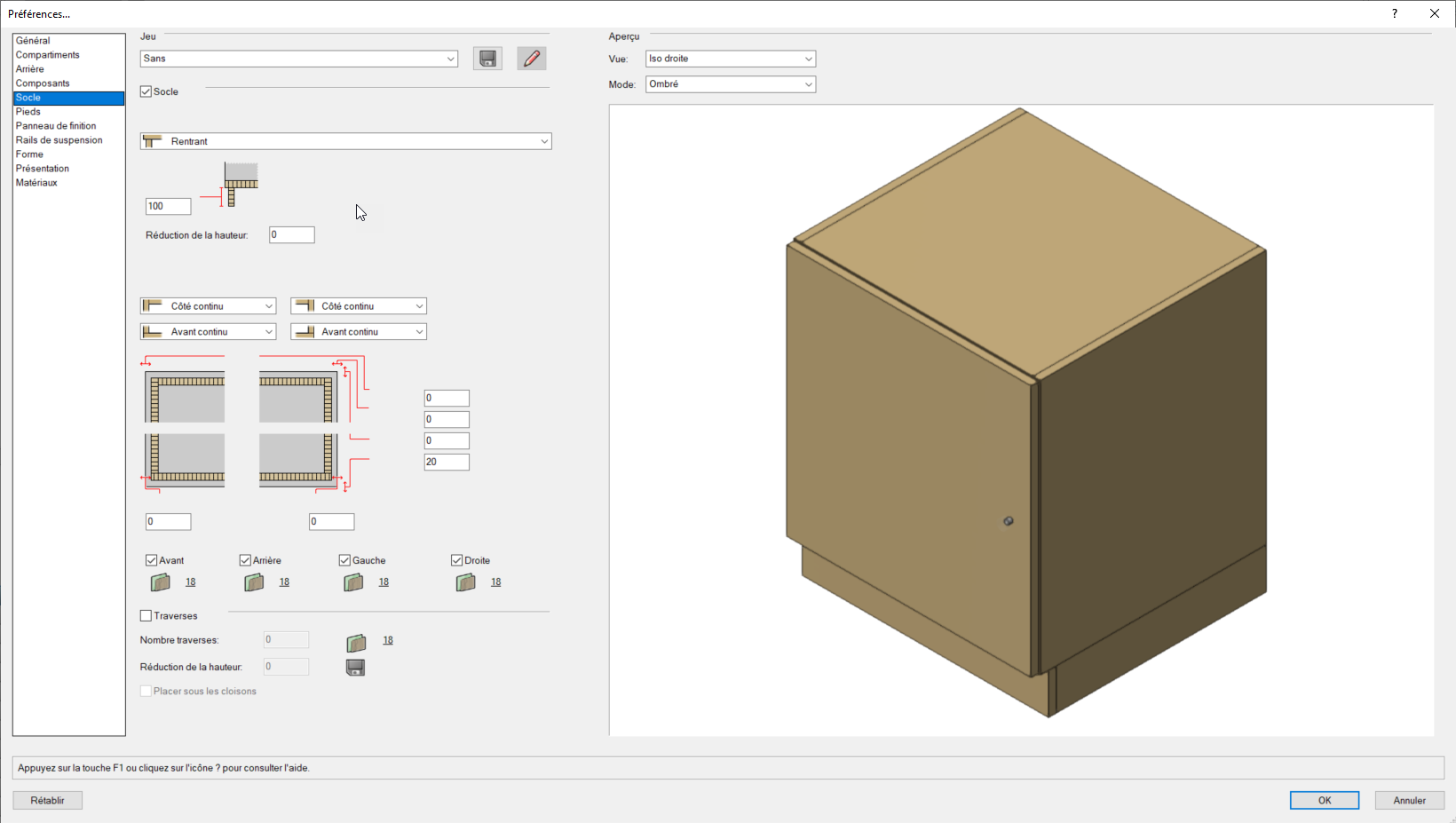Uncheck the Socle checkbox
Screen dimensions: 1456x823
click(x=145, y=91)
